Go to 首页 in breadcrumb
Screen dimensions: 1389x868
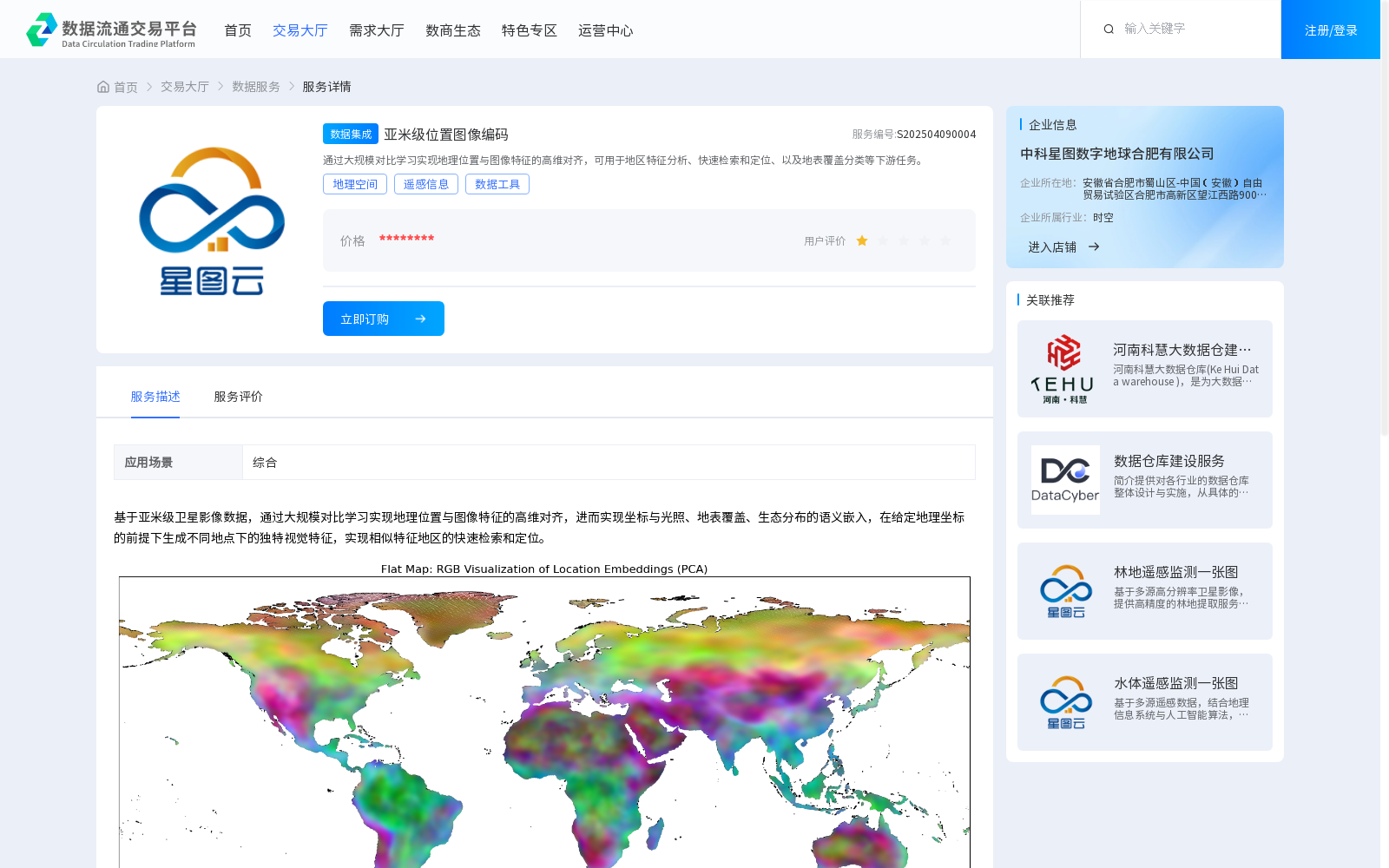[126, 87]
